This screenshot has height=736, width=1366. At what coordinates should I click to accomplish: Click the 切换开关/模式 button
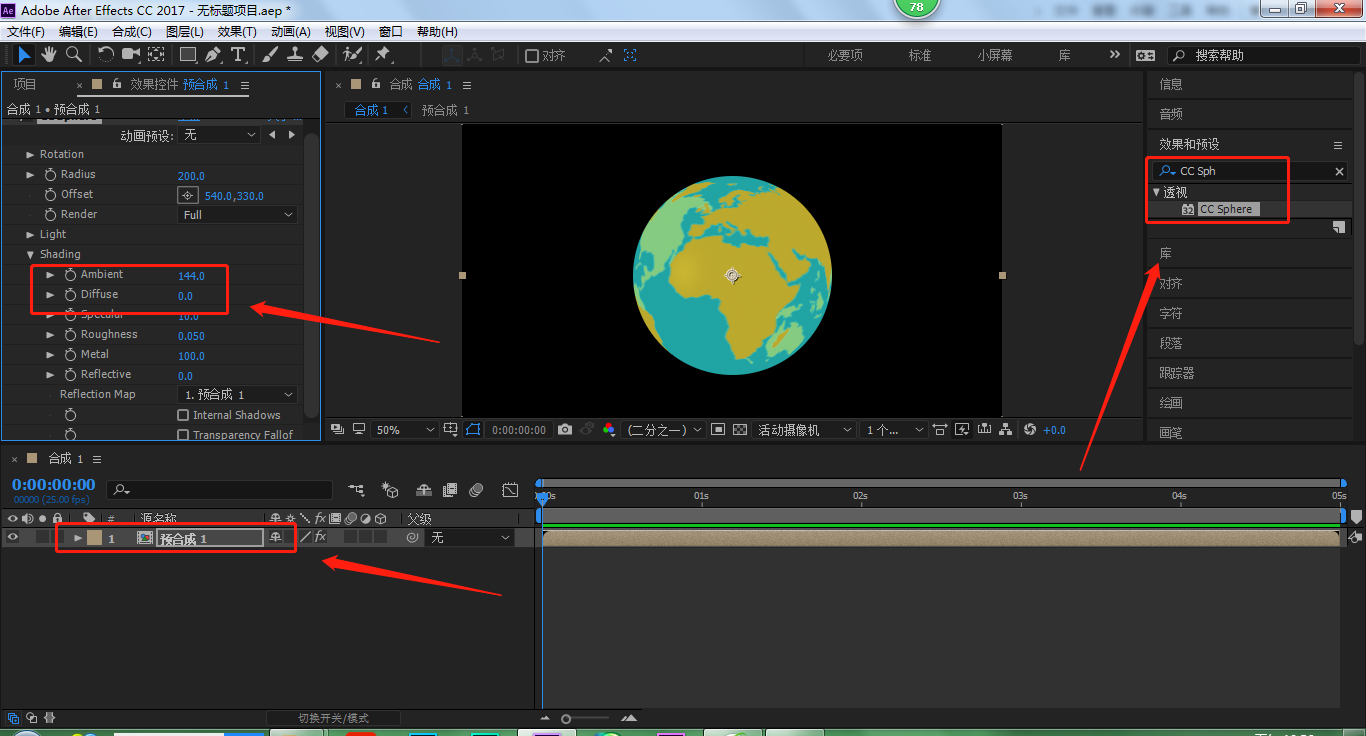point(333,718)
